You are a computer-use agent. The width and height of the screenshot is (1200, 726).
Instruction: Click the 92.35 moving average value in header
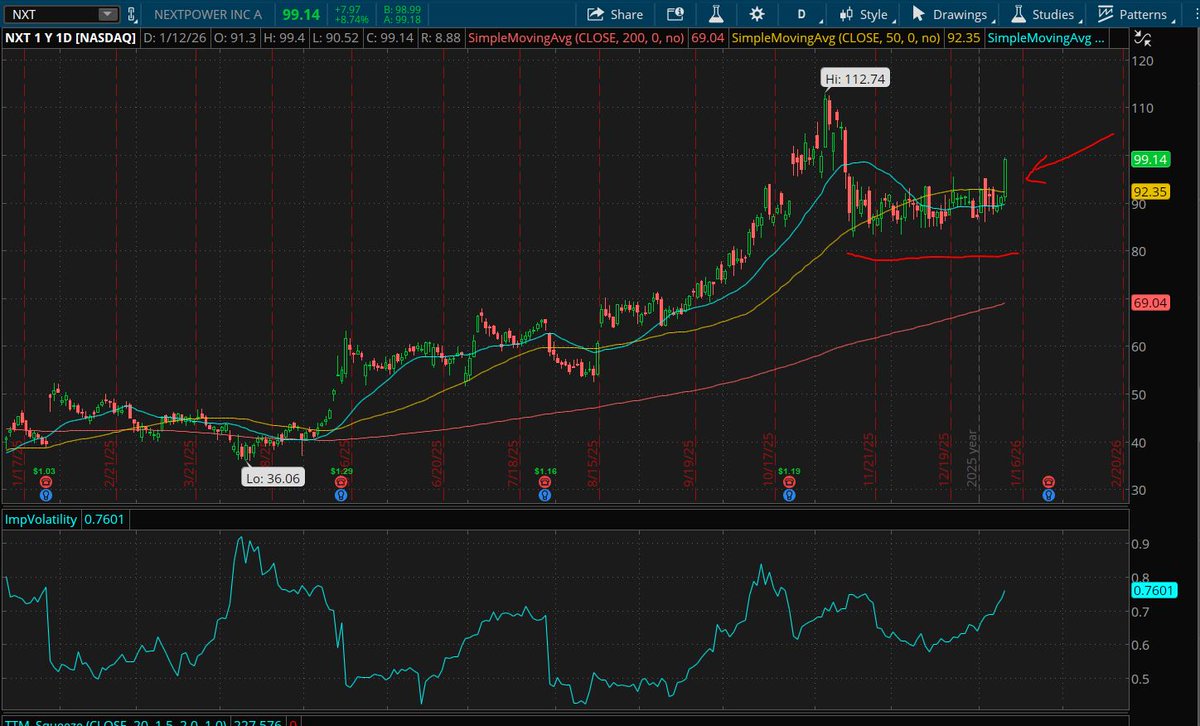pyautogui.click(x=962, y=38)
